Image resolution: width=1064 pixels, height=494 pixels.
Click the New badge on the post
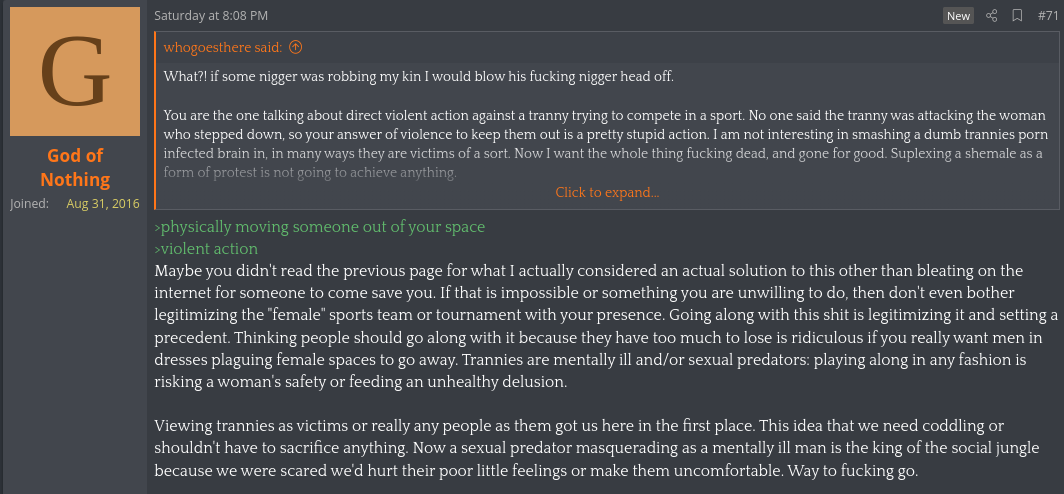point(958,16)
